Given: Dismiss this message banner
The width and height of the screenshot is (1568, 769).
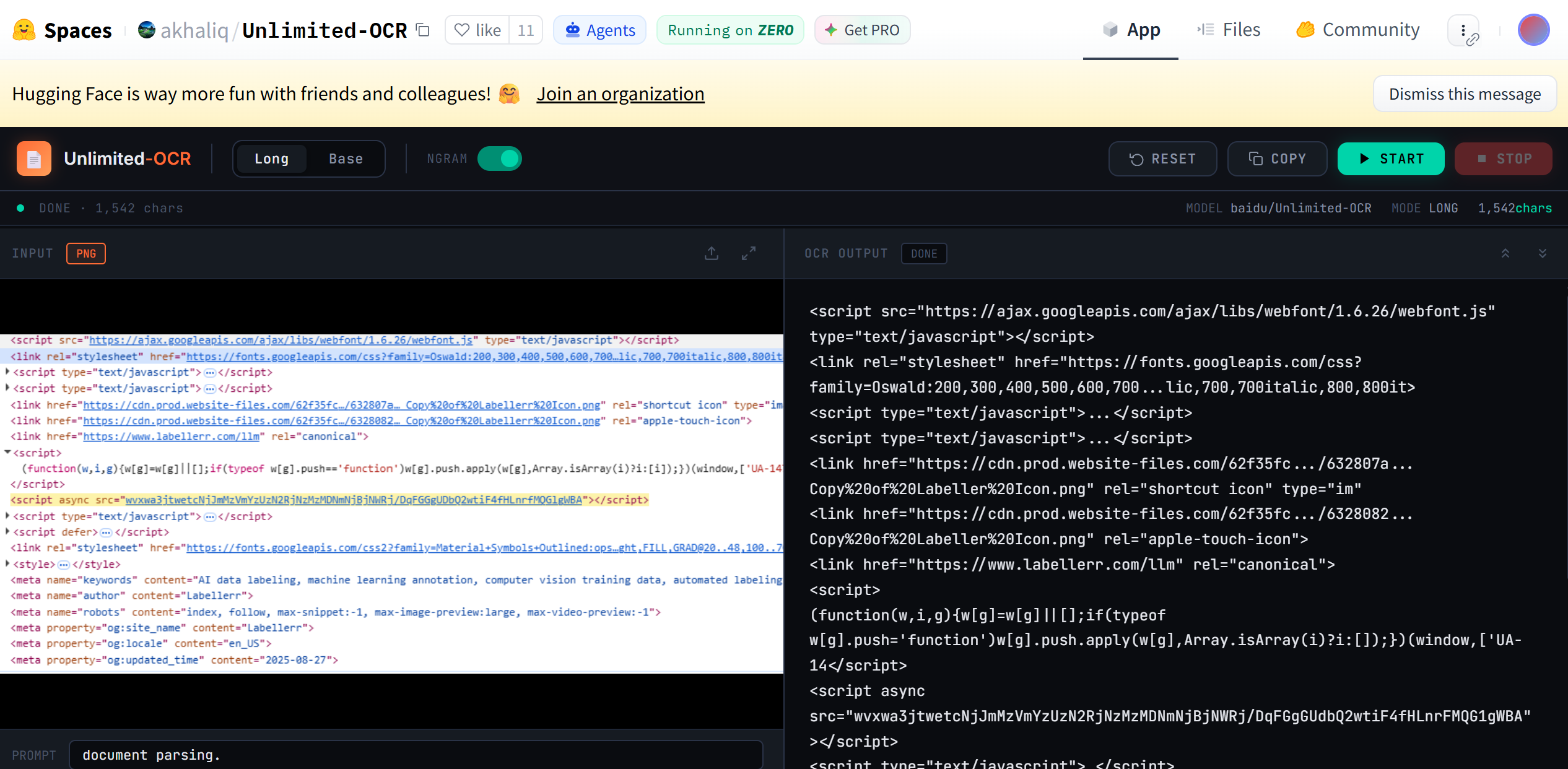Looking at the screenshot, I should 1465,93.
